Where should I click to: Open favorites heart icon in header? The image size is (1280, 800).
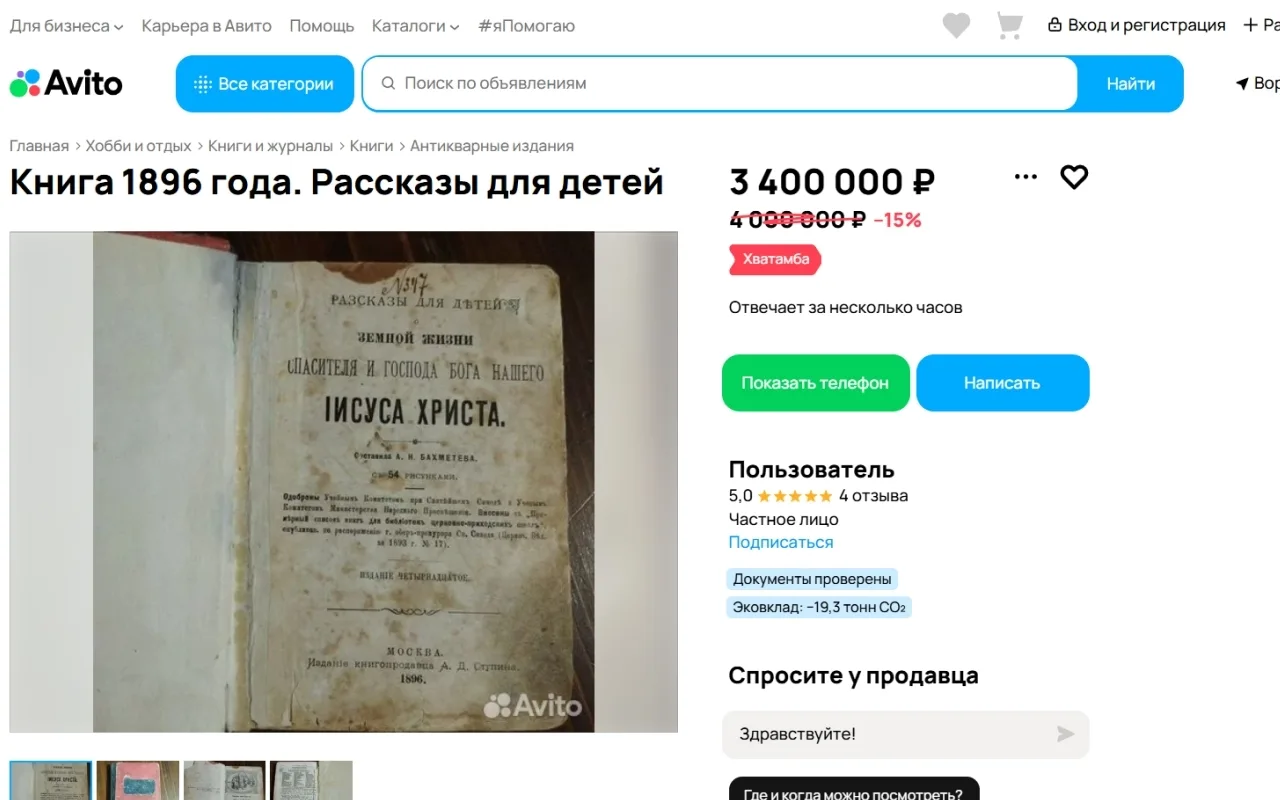[x=956, y=26]
